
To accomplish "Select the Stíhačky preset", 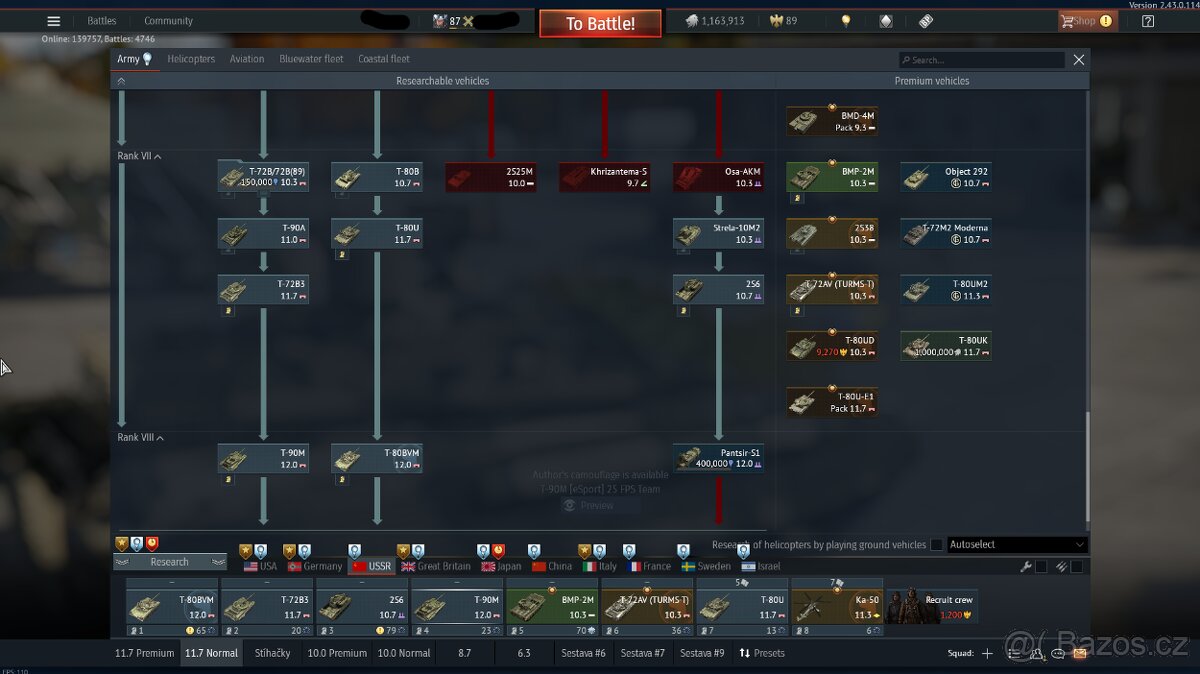I will (273, 653).
